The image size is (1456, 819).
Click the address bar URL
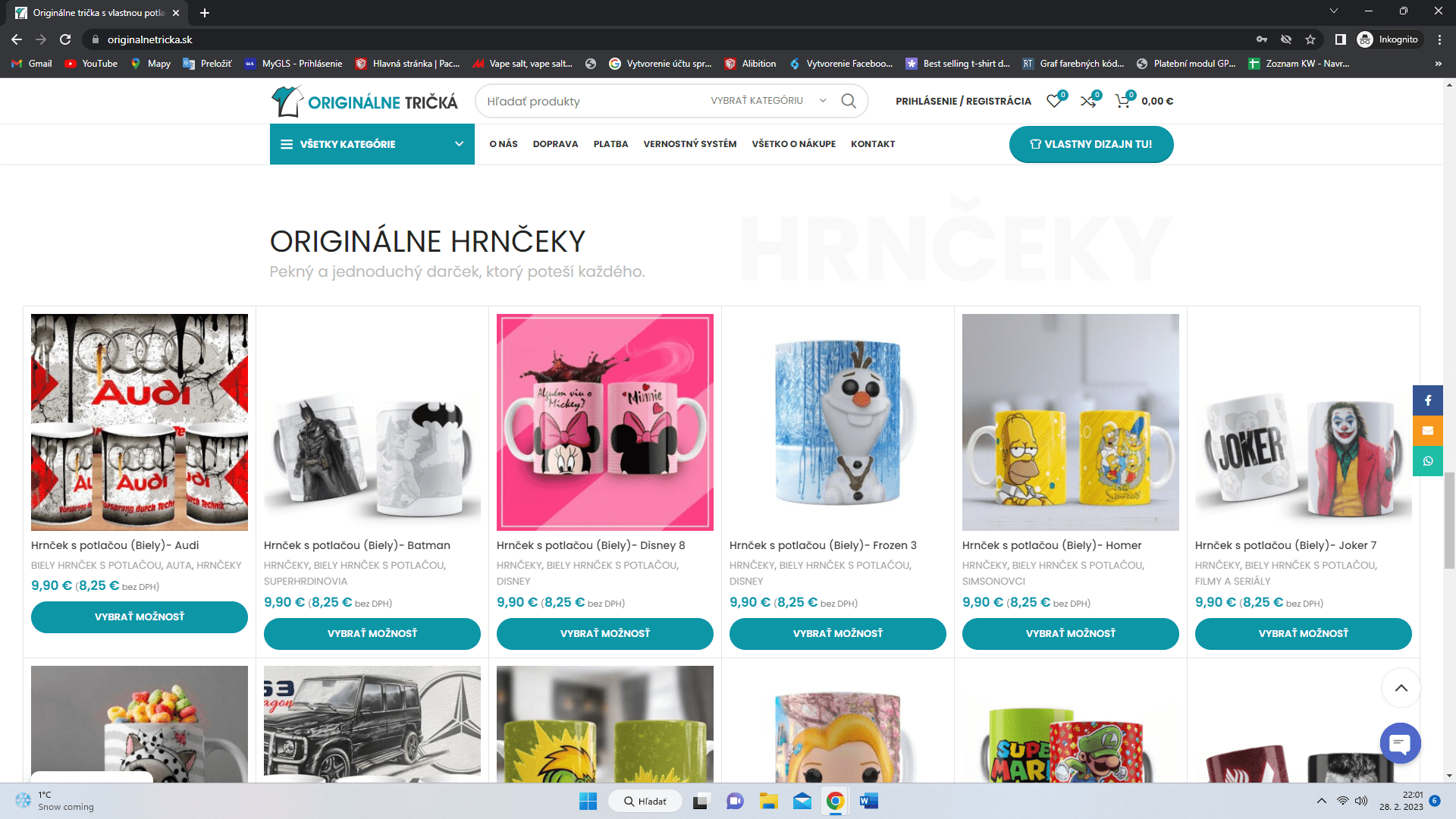pos(149,39)
